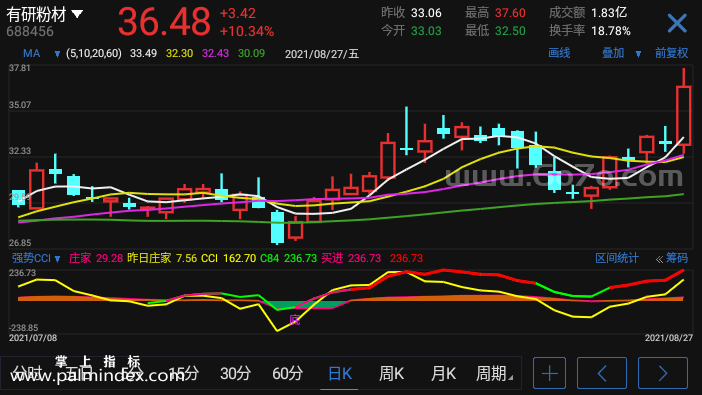Select the 30分 timeframe tab
702x395 pixels.
point(235,373)
